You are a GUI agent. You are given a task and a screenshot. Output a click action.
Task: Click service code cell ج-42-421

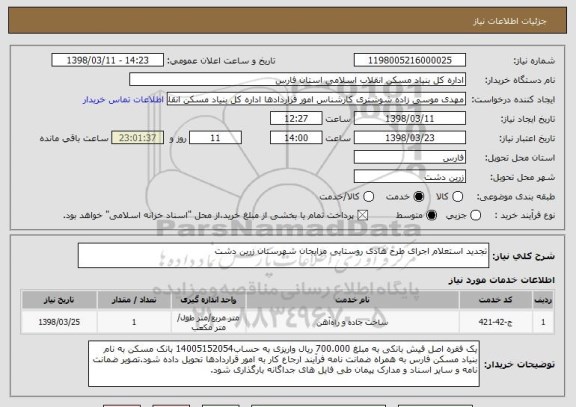tap(496, 322)
